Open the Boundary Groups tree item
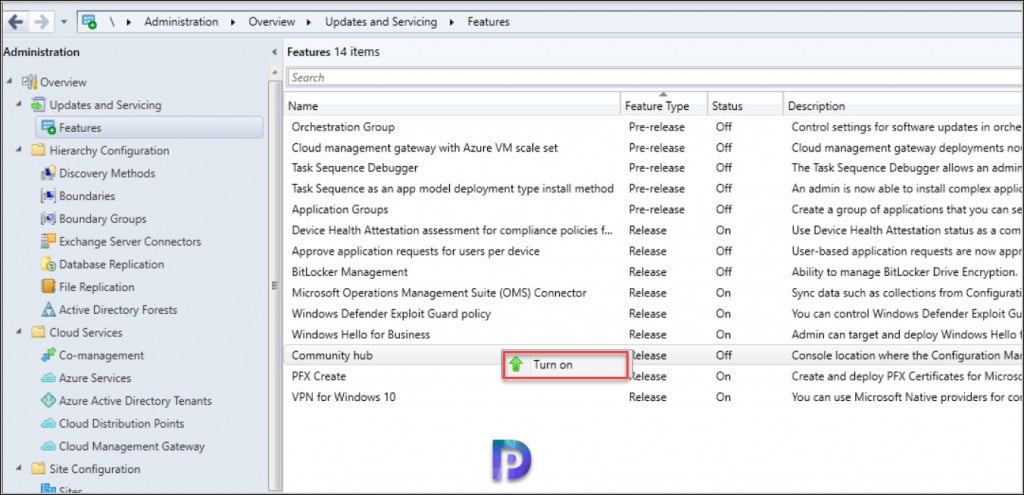The height and width of the screenshot is (495, 1024). point(103,219)
